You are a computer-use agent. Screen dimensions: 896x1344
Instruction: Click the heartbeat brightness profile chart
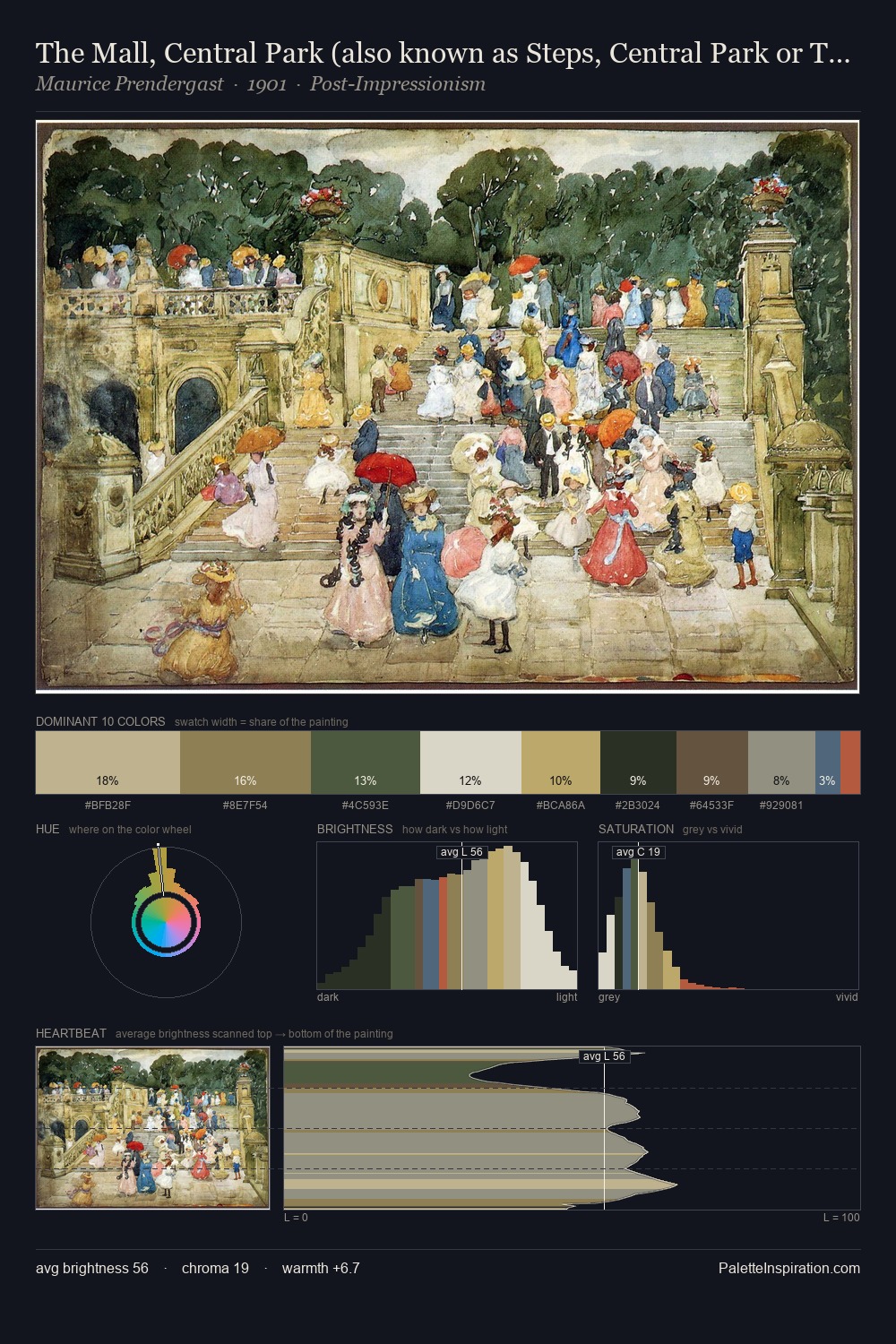pyautogui.click(x=572, y=1128)
